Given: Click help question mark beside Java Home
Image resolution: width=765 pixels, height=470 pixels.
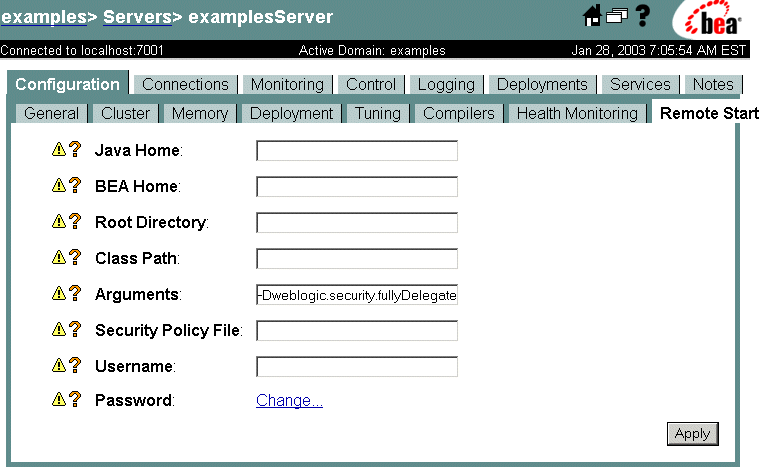Looking at the screenshot, I should (75, 149).
